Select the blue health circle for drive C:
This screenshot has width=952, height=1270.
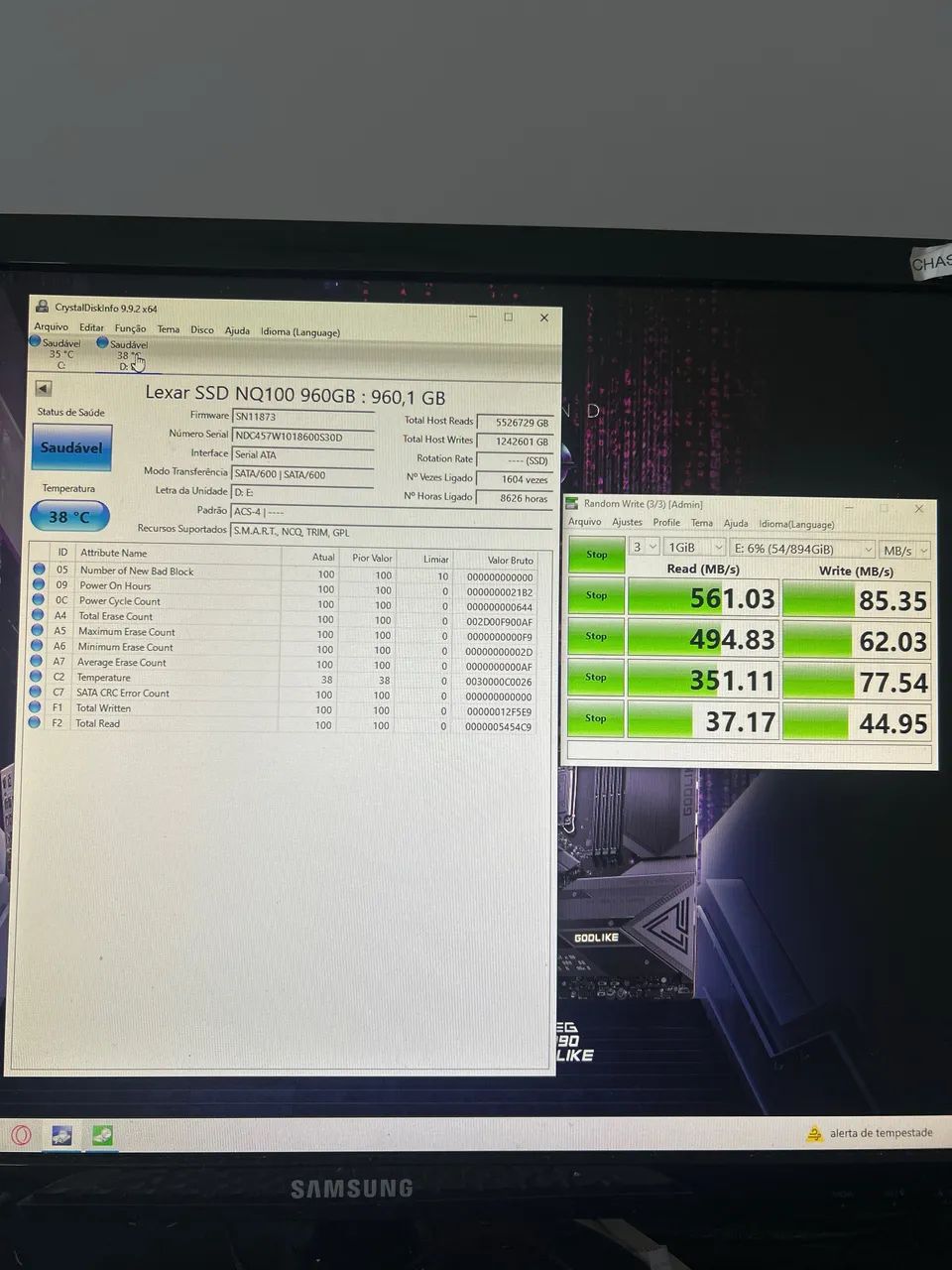click(x=36, y=341)
